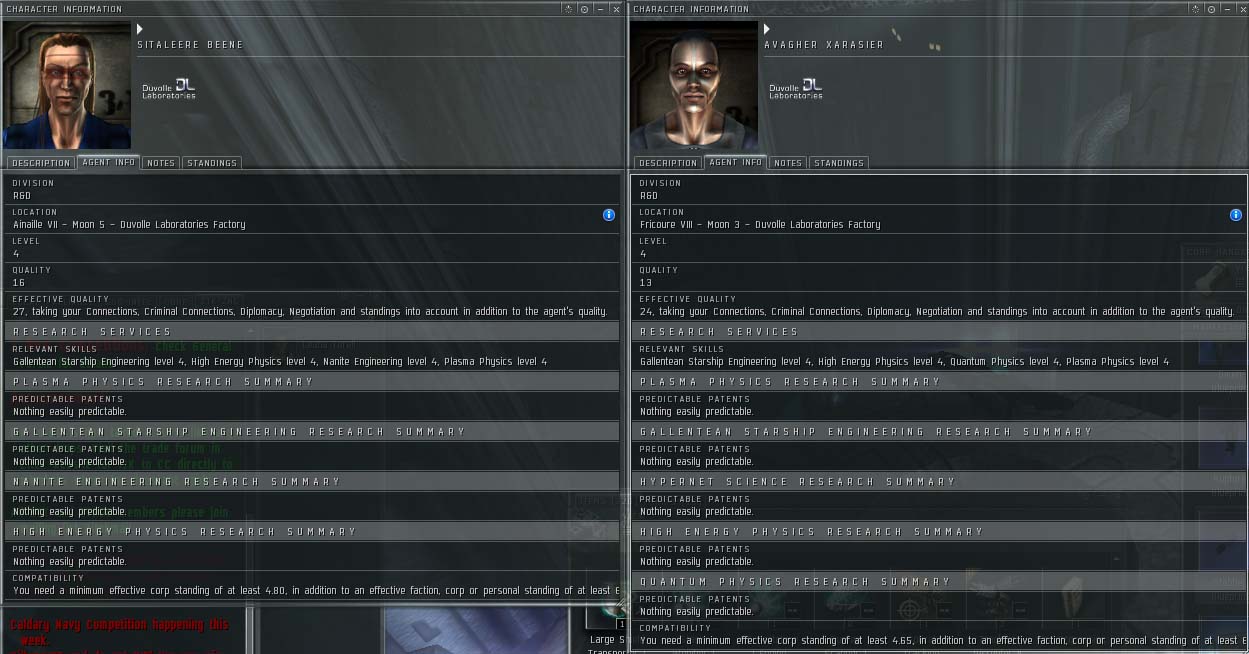The height and width of the screenshot is (654, 1249).
Task: Show location info for Ainaille VII station
Action: (x=609, y=215)
